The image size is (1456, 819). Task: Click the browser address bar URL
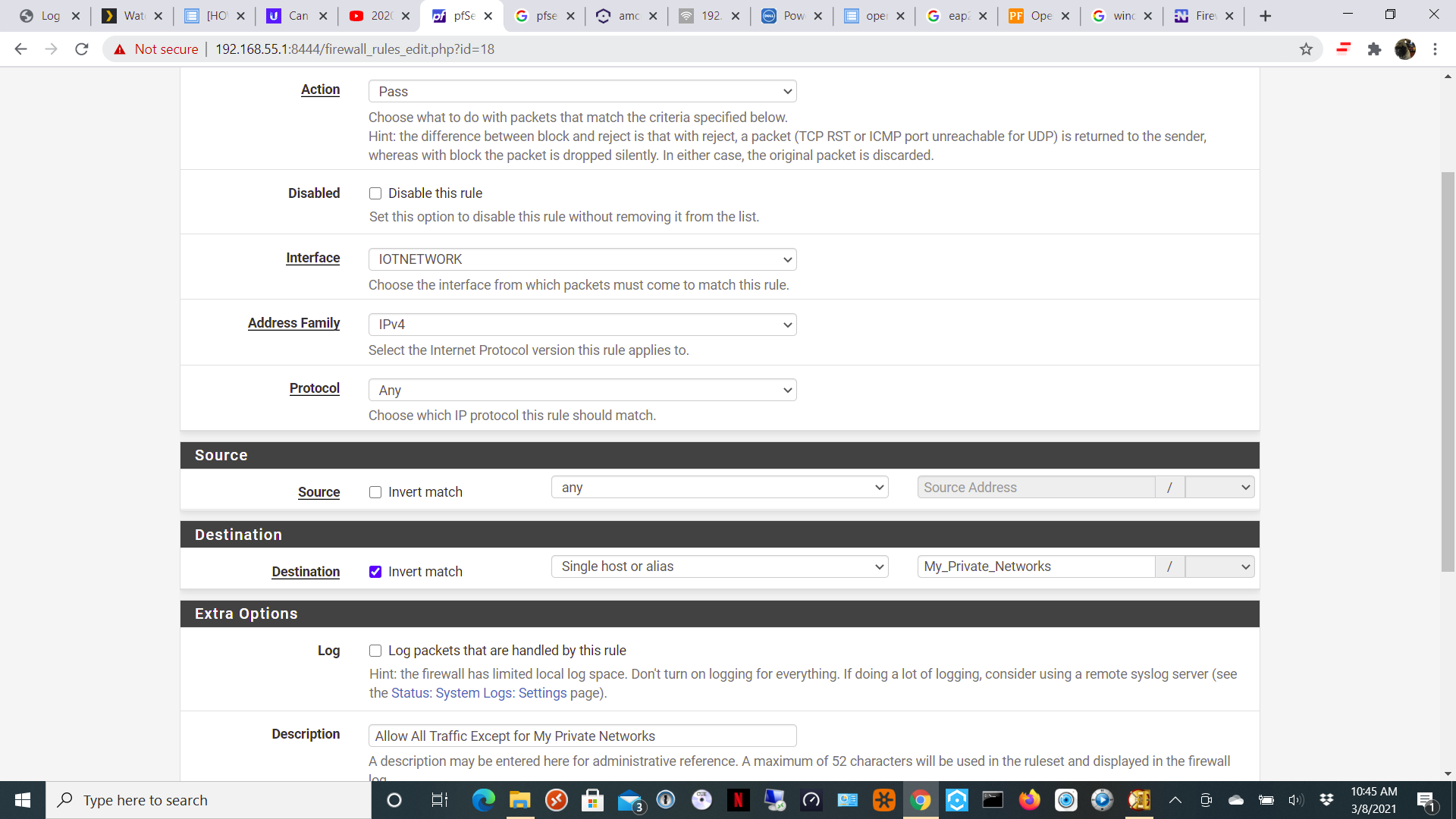coord(355,49)
